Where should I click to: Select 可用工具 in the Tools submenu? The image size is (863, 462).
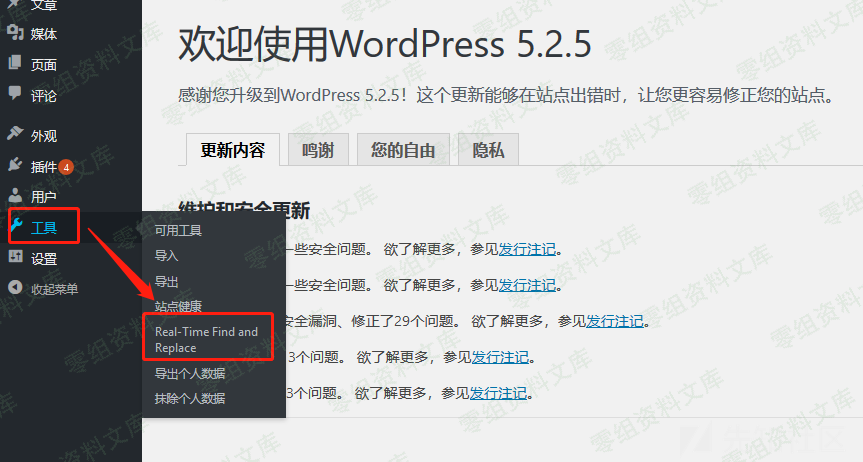point(178,230)
